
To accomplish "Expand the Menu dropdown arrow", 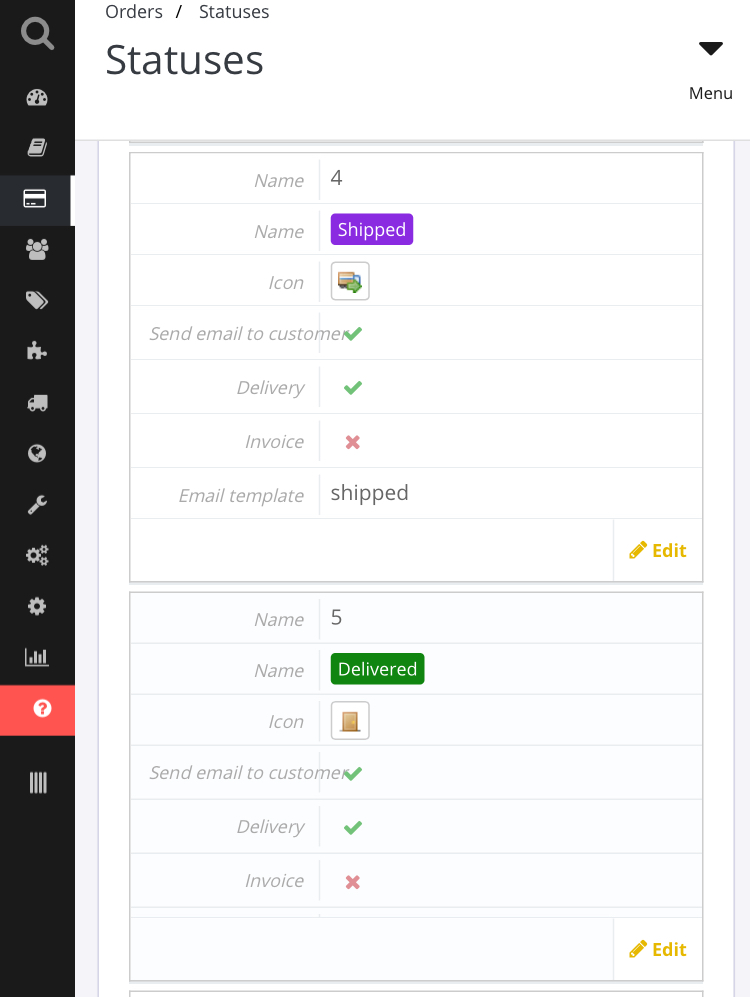I will [711, 49].
